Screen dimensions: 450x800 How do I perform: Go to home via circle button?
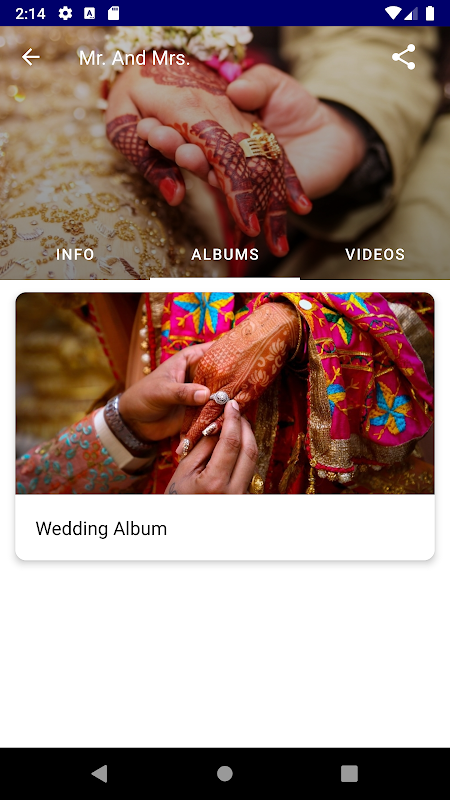click(x=224, y=774)
